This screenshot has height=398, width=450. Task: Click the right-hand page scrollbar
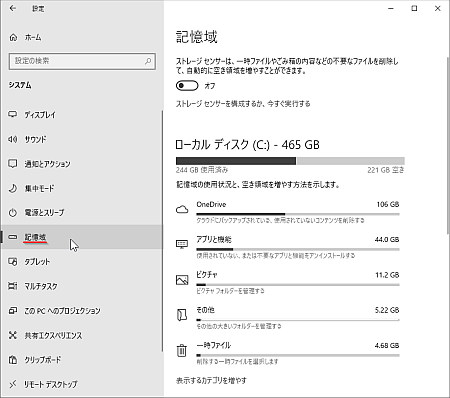448,145
